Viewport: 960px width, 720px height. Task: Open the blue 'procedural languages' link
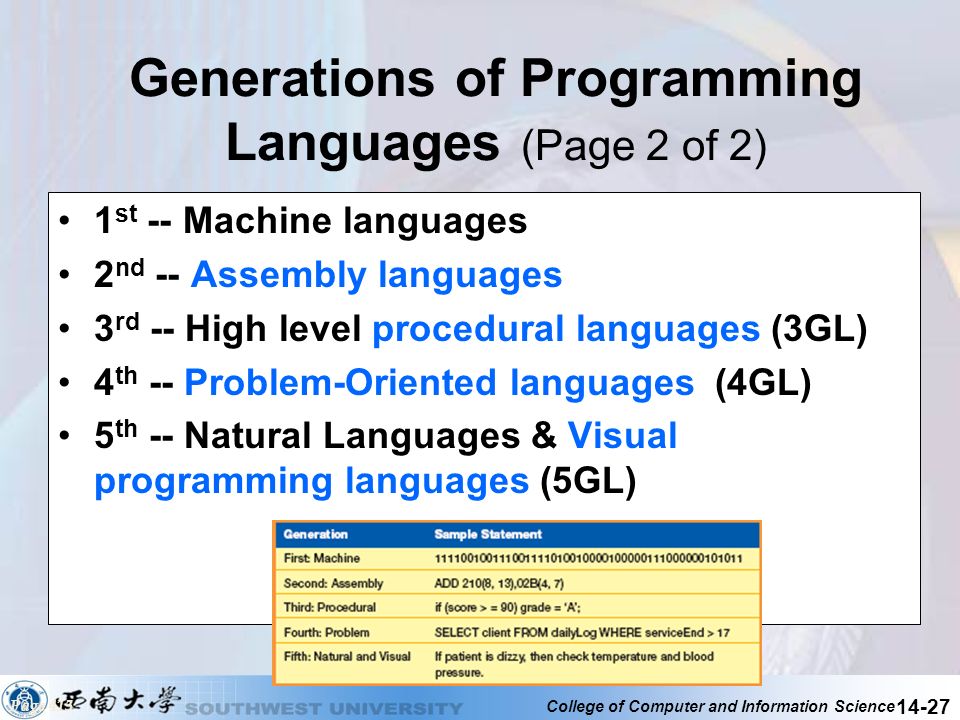point(566,329)
